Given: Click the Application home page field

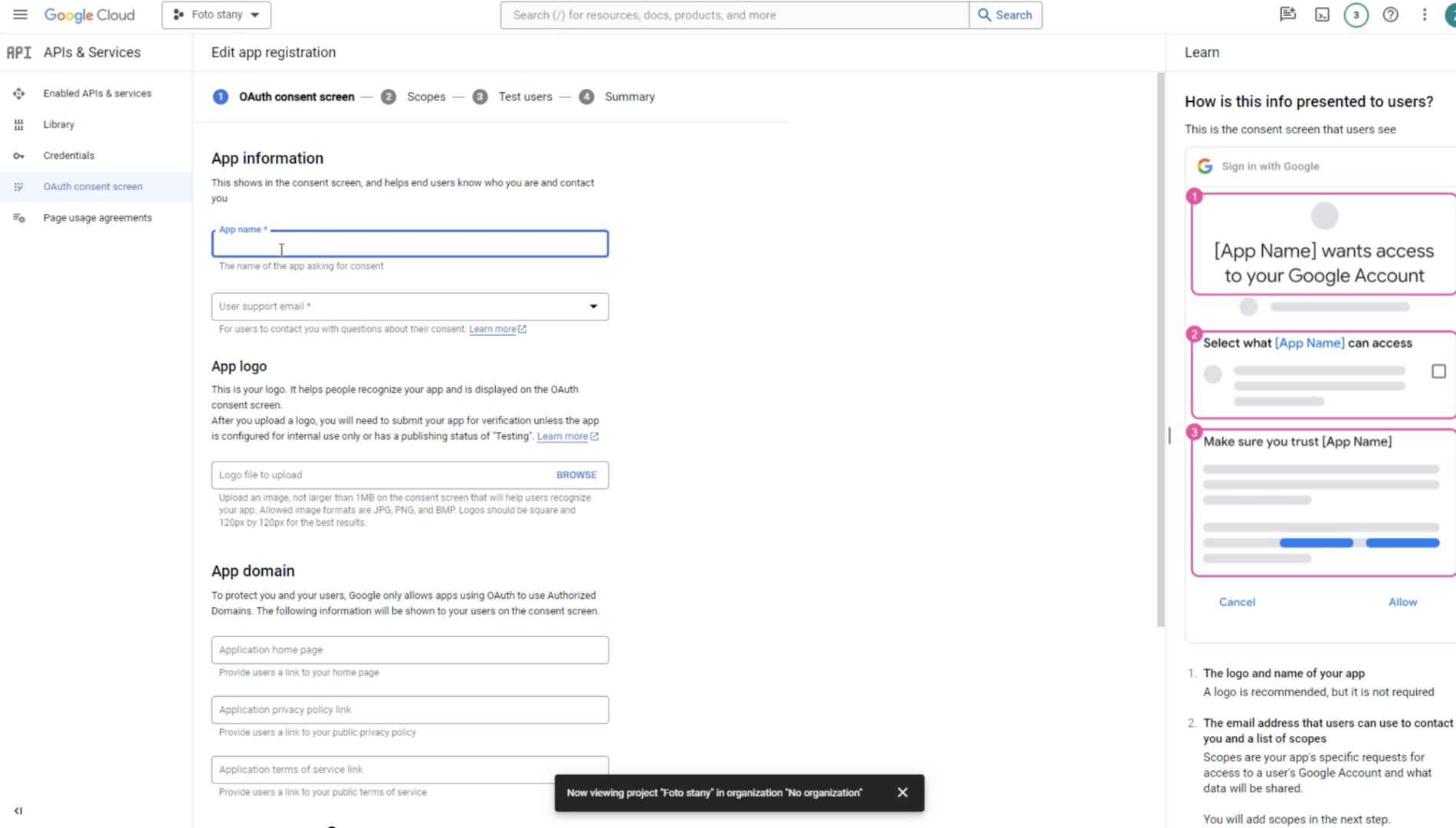Looking at the screenshot, I should point(410,650).
